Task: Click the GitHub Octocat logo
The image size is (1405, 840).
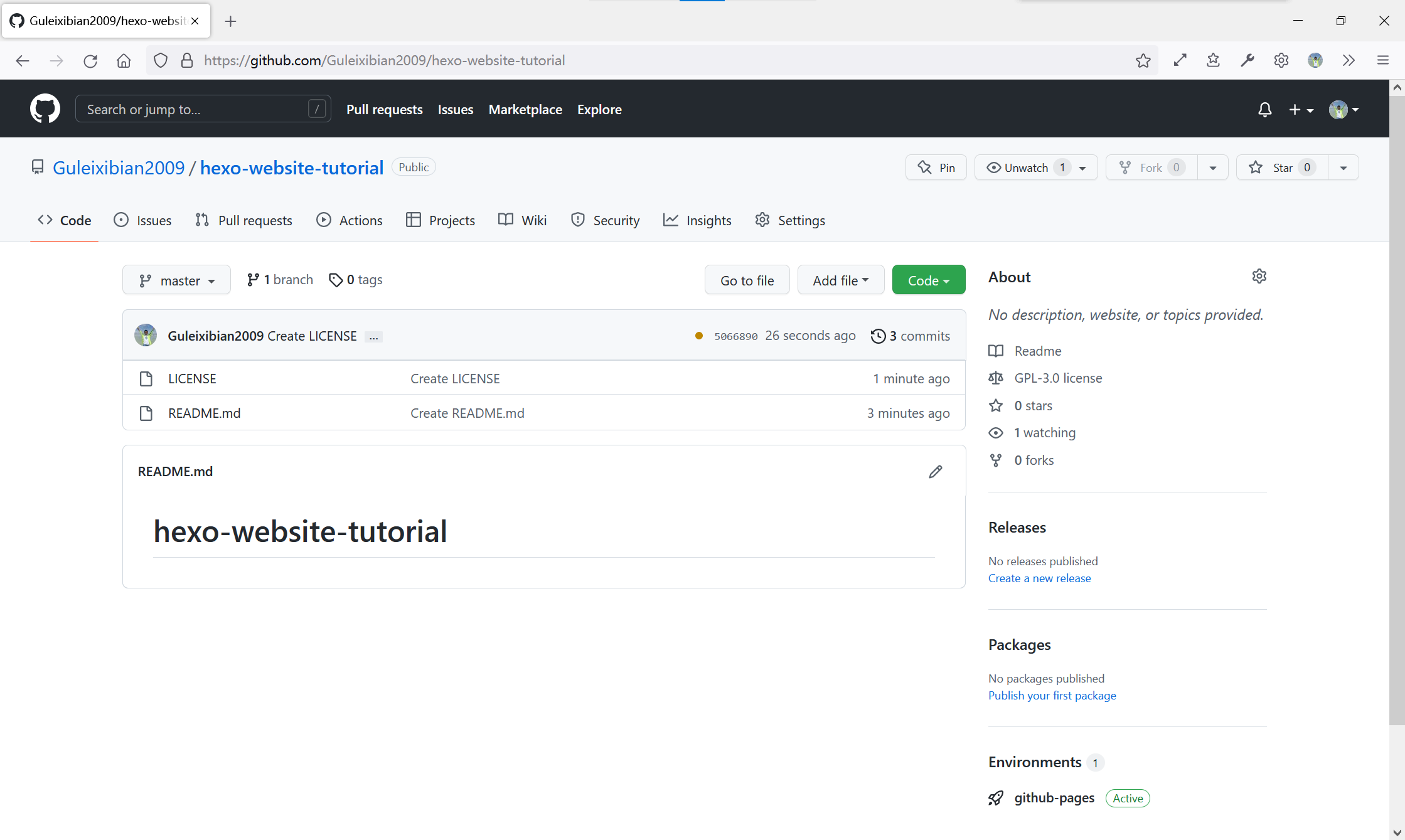Action: point(45,109)
